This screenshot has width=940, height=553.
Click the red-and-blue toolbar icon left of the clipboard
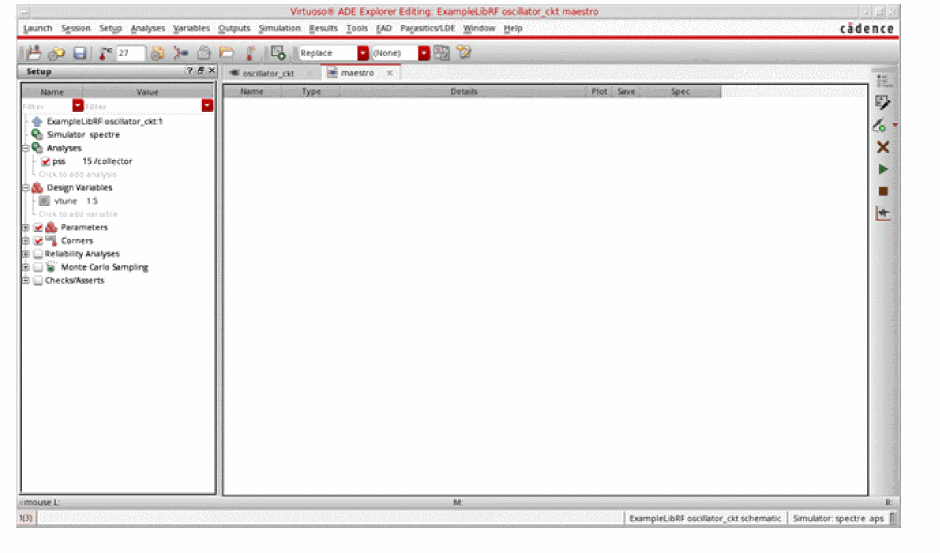pos(180,53)
